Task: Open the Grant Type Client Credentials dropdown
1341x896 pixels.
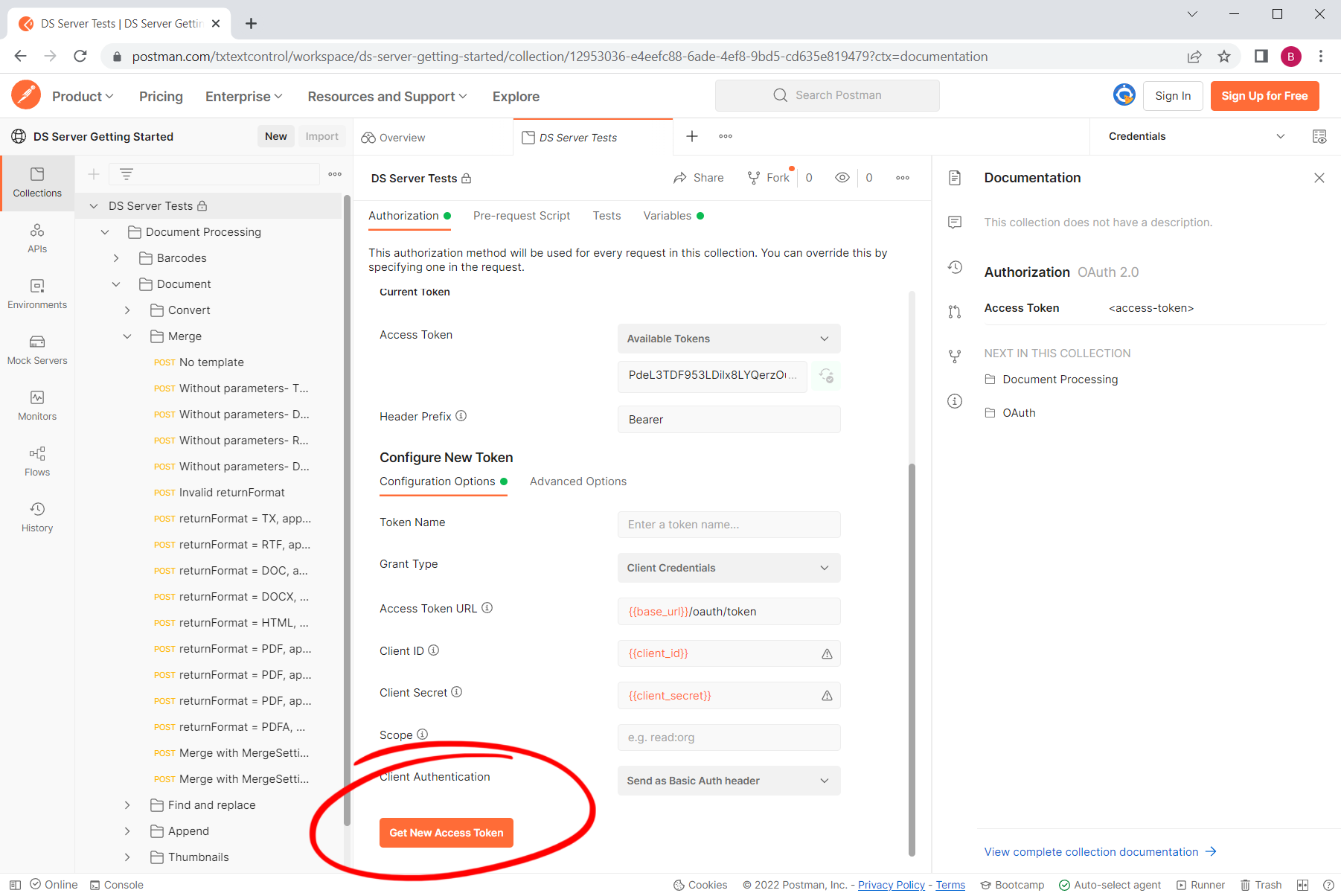Action: pyautogui.click(x=729, y=568)
